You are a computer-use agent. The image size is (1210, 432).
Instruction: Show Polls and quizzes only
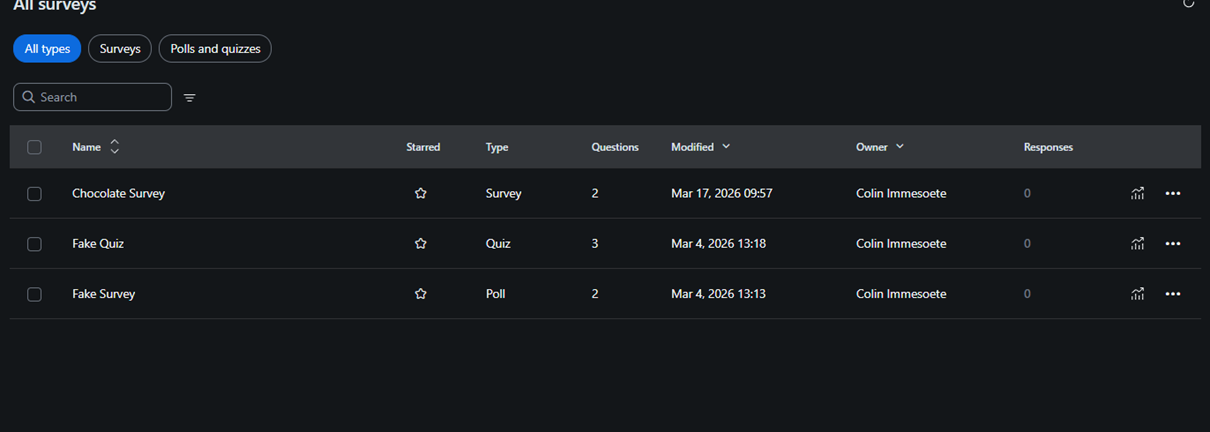pyautogui.click(x=215, y=49)
